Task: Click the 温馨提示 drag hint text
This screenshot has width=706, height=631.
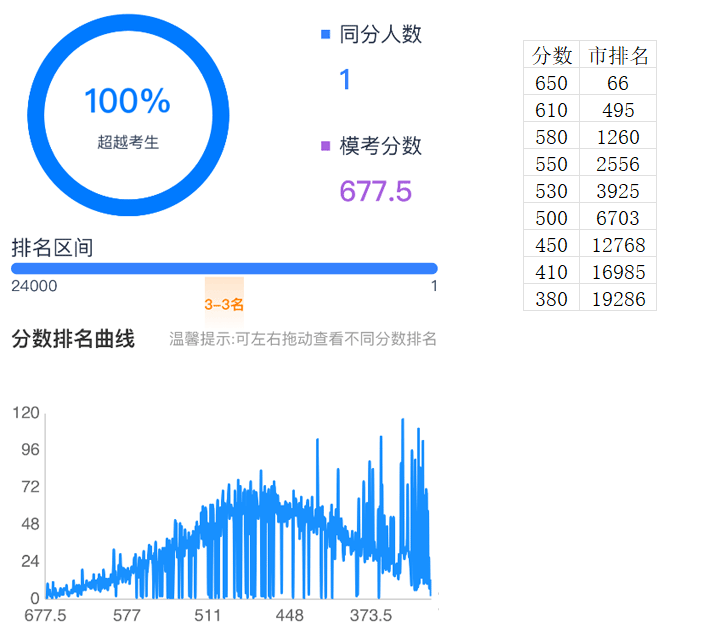Action: (x=303, y=340)
